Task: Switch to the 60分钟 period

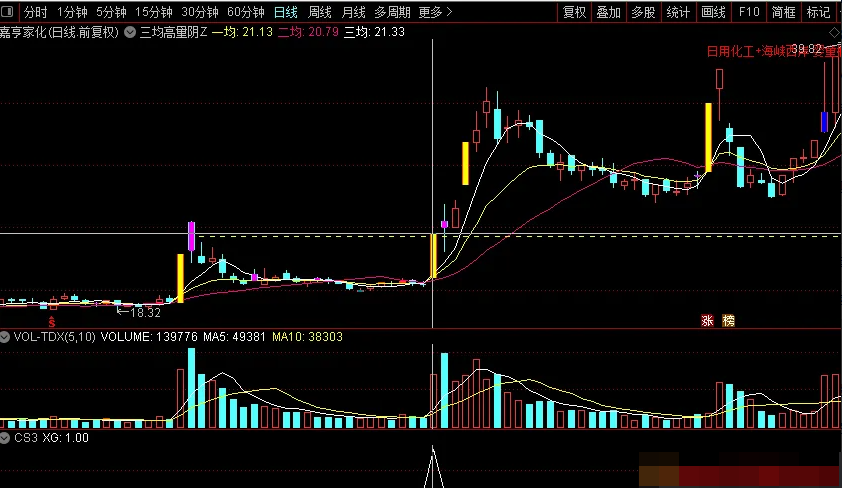Action: point(246,12)
